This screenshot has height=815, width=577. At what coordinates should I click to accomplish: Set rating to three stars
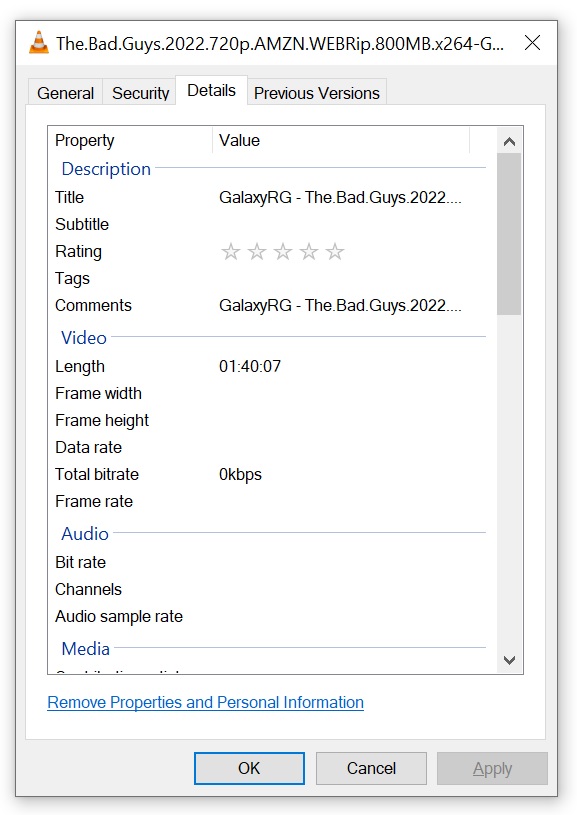coord(283,252)
